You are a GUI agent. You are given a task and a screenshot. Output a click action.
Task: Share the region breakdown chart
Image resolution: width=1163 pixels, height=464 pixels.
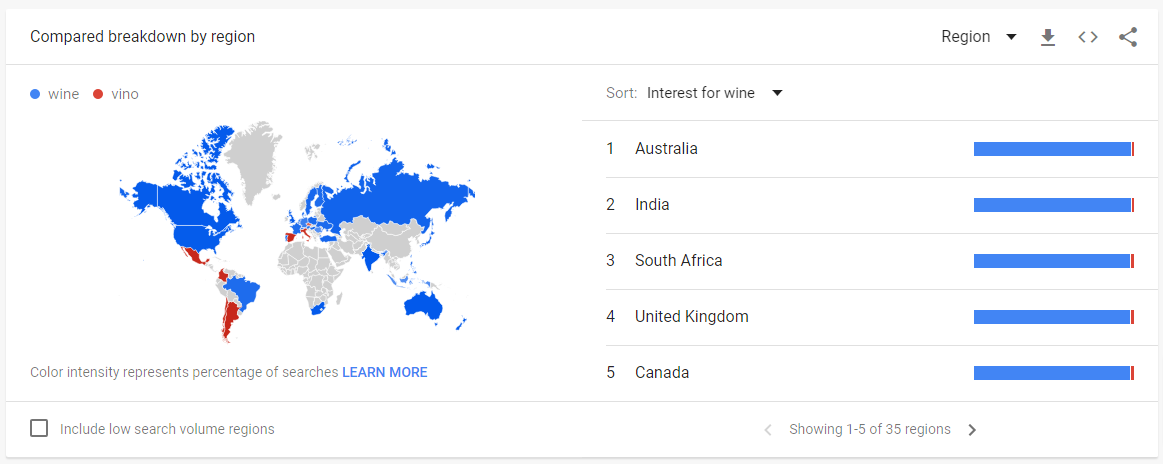click(x=1128, y=37)
